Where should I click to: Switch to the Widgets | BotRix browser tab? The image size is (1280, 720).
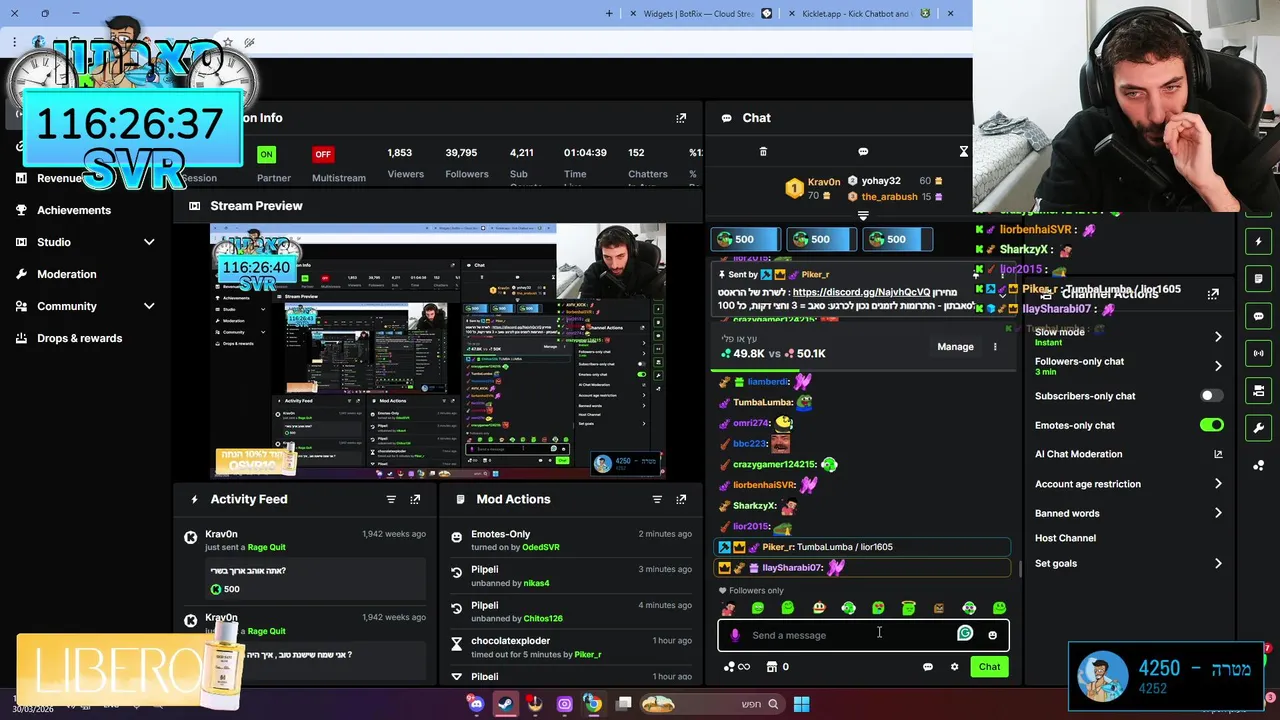(x=699, y=14)
